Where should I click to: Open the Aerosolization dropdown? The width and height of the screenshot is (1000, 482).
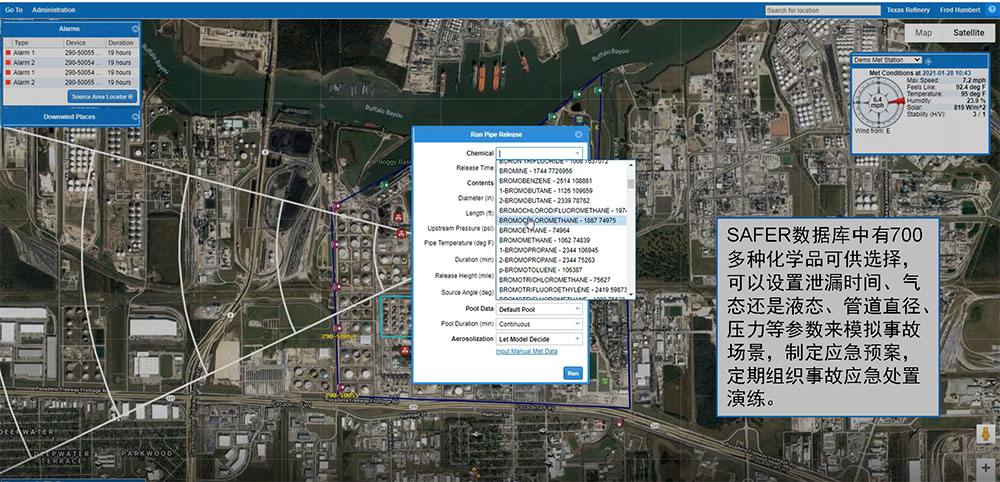pos(540,339)
